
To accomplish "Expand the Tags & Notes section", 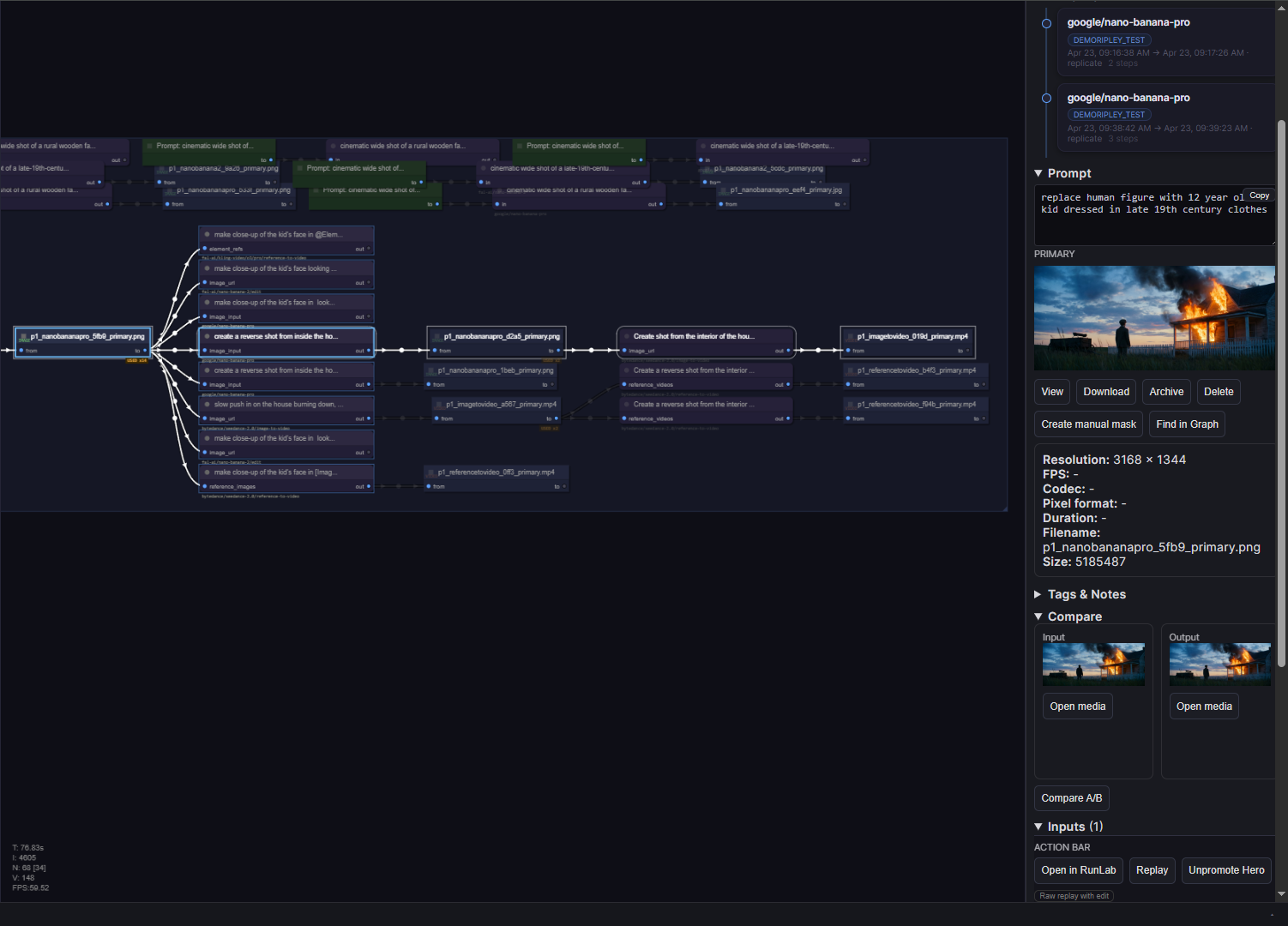I will [x=1080, y=594].
